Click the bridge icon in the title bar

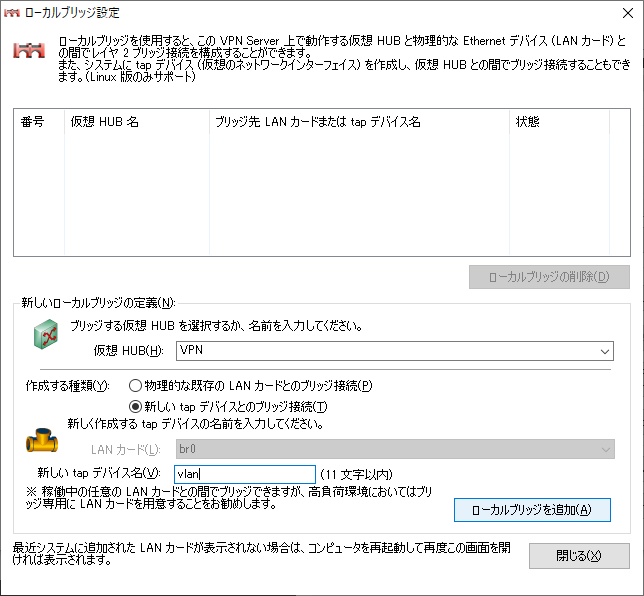12,13
